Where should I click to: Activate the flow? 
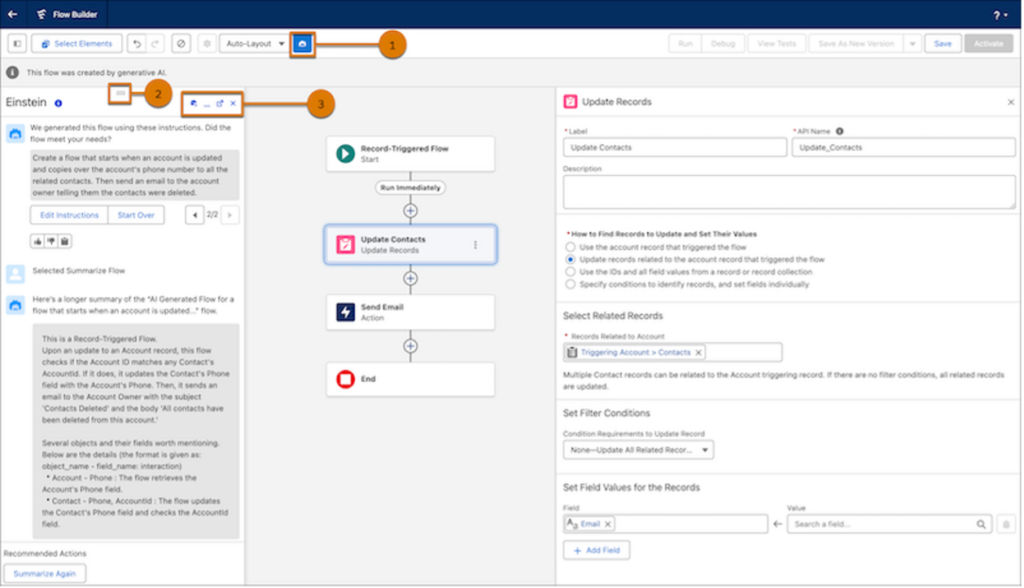click(x=989, y=44)
